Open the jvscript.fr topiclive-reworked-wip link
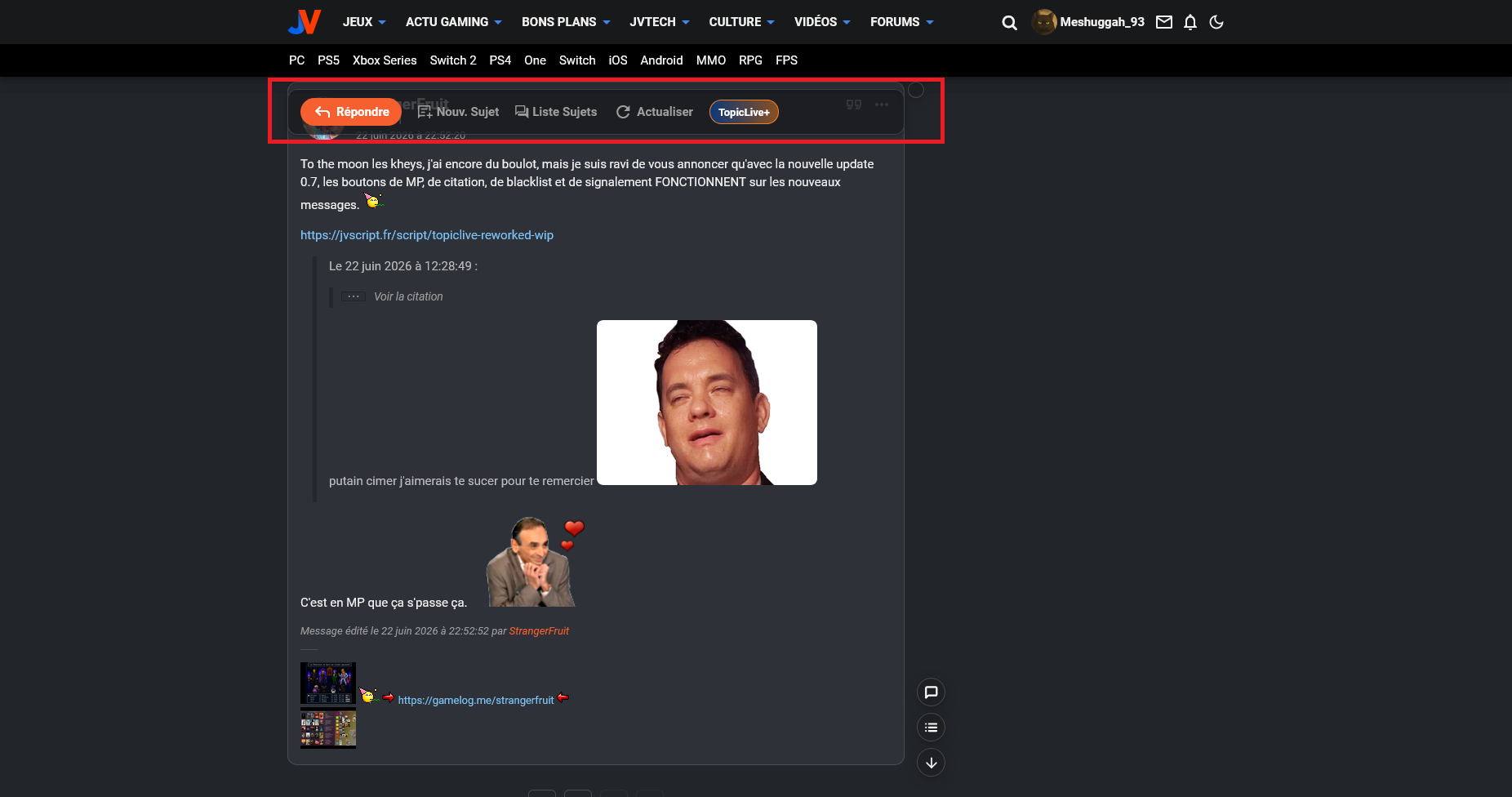The height and width of the screenshot is (797, 1512). coord(427,235)
